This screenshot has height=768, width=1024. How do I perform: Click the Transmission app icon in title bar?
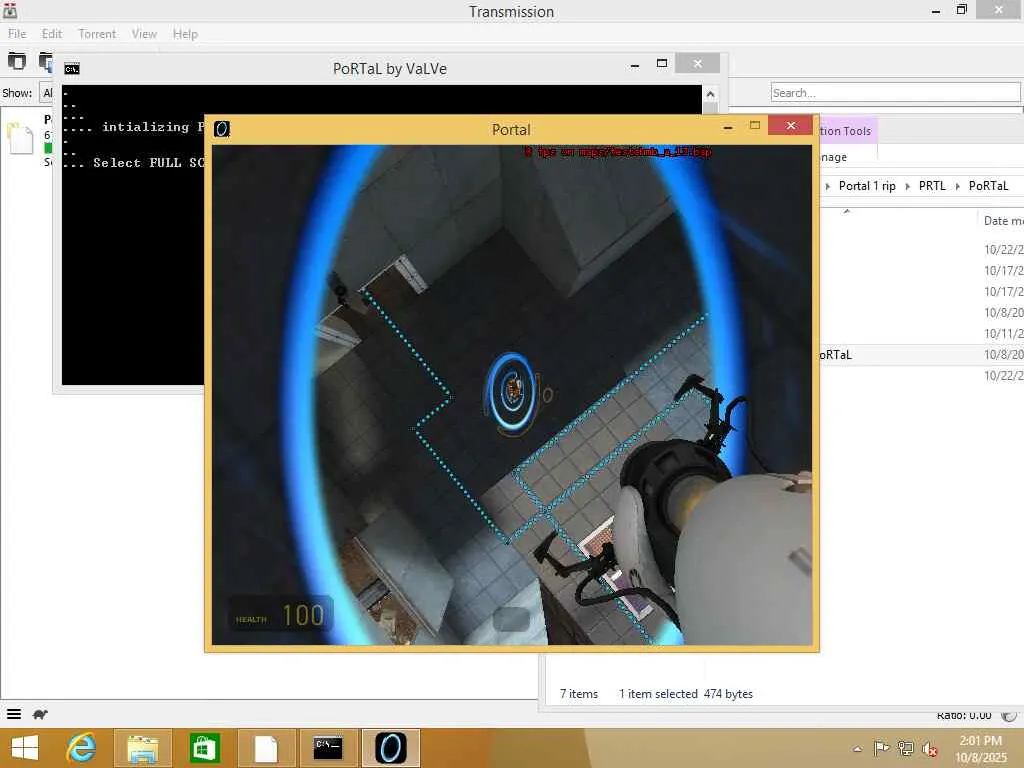tap(10, 10)
